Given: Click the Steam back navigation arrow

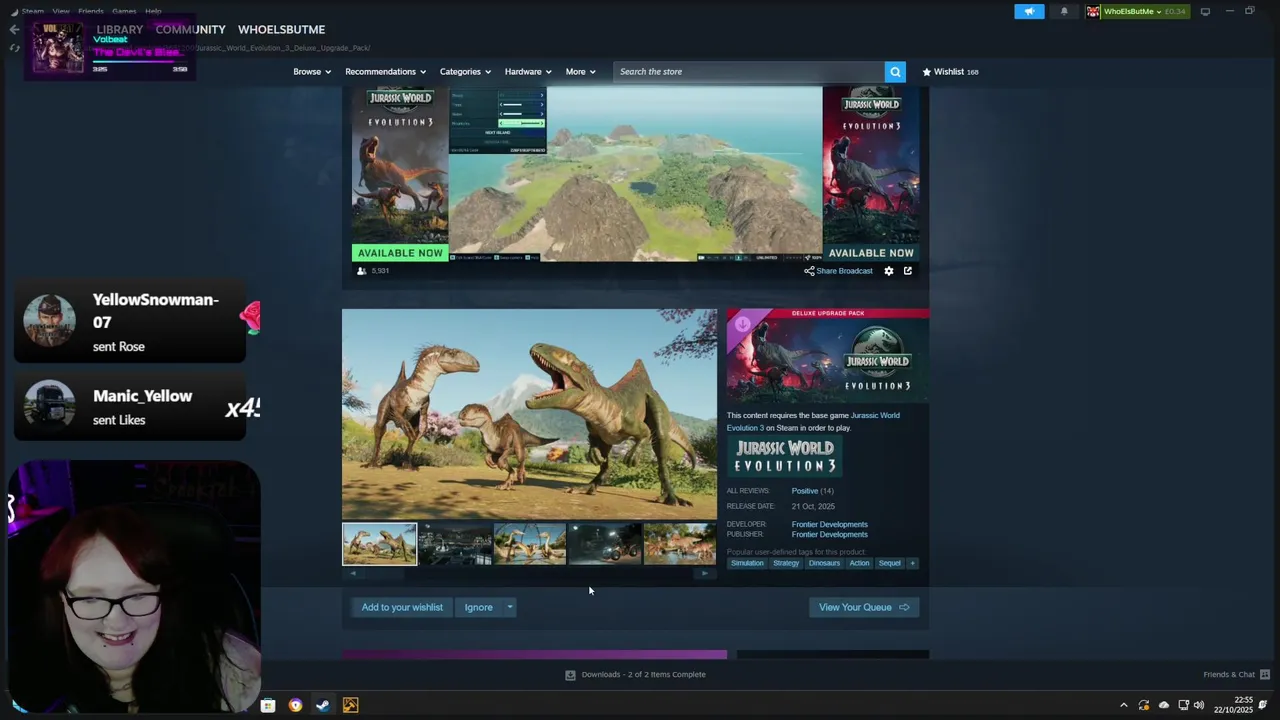Looking at the screenshot, I should pyautogui.click(x=14, y=29).
